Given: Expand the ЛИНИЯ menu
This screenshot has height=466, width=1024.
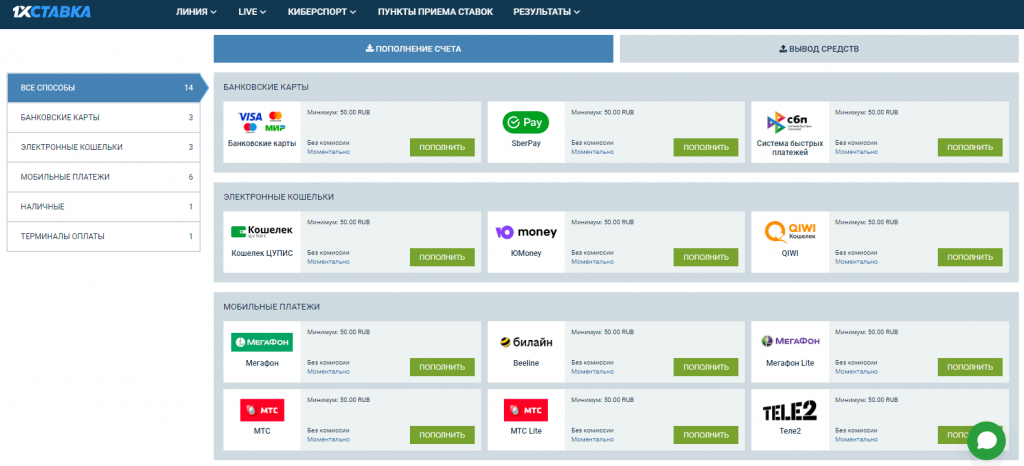Looking at the screenshot, I should tap(196, 12).
